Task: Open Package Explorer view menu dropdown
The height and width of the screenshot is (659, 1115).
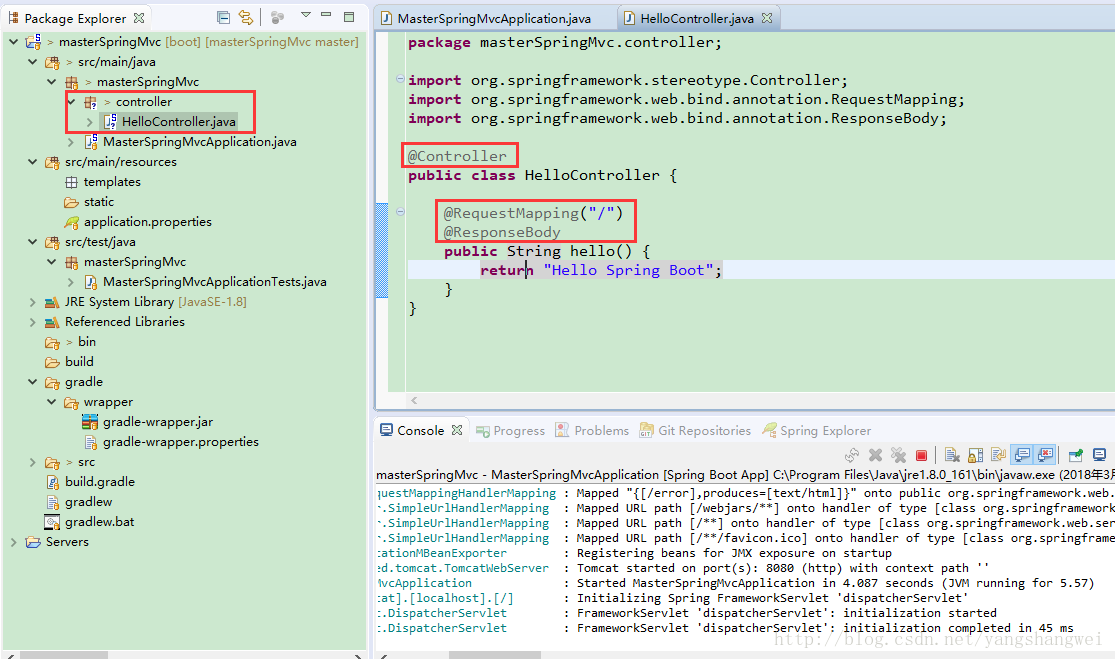Action: tap(306, 16)
